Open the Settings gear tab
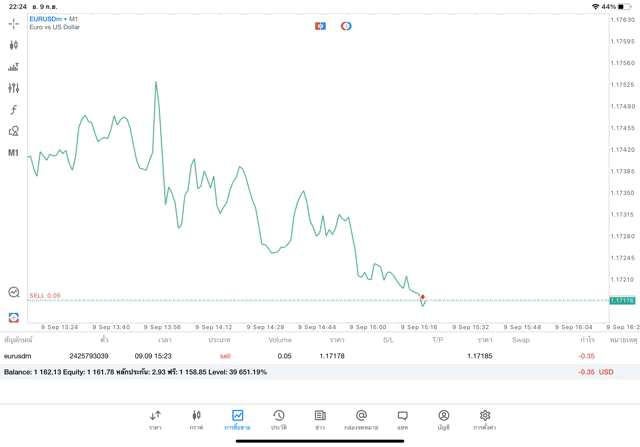Viewport: 640px width, 447px height. coord(485,419)
